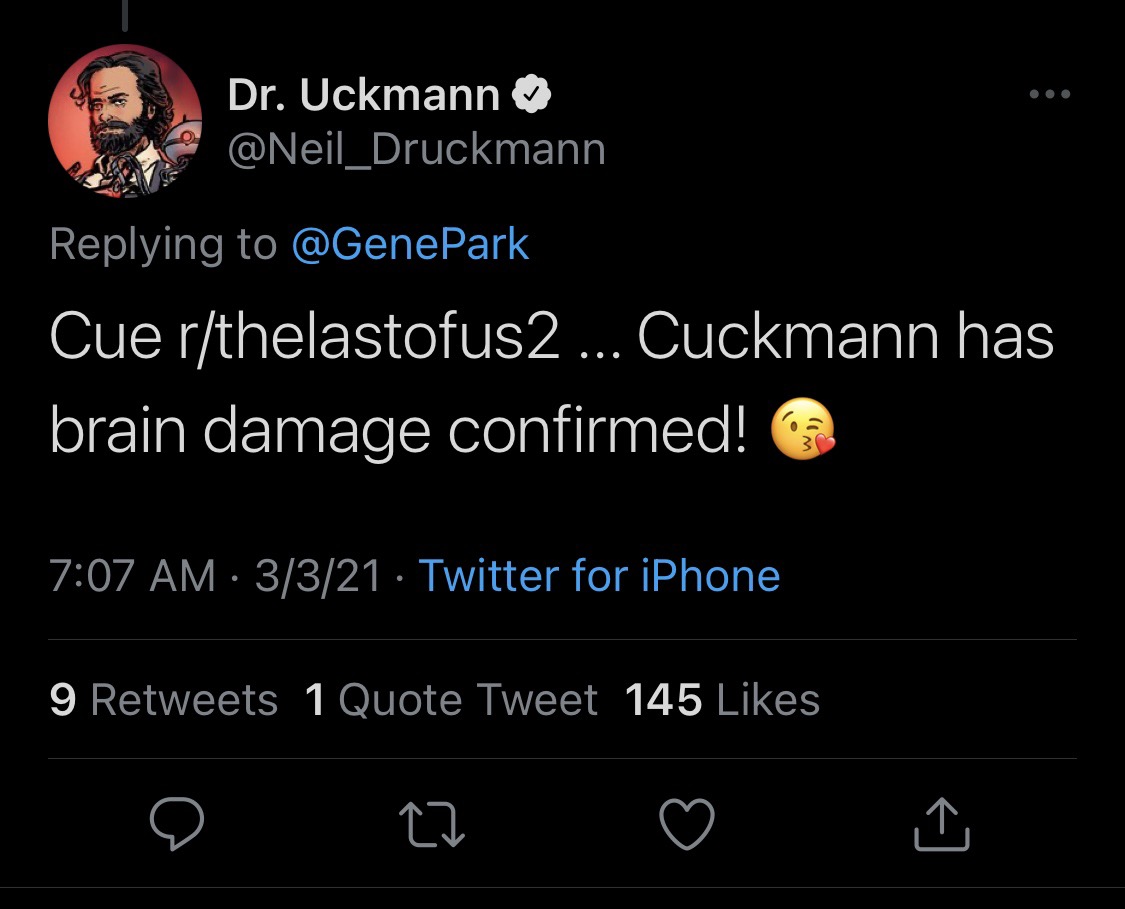Show the 1 Quote Tweet
The height and width of the screenshot is (909, 1125).
[451, 700]
